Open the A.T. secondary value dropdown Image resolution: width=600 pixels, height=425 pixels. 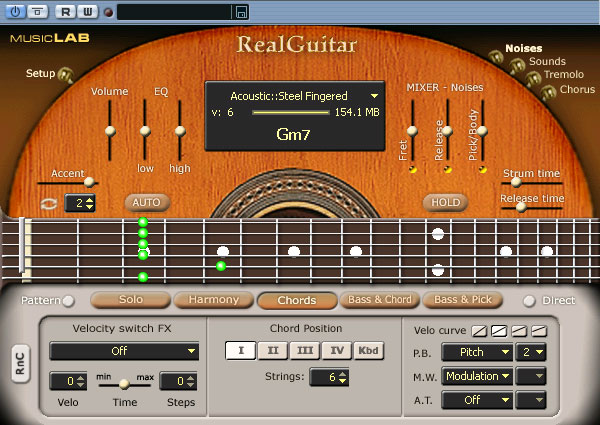[531, 400]
